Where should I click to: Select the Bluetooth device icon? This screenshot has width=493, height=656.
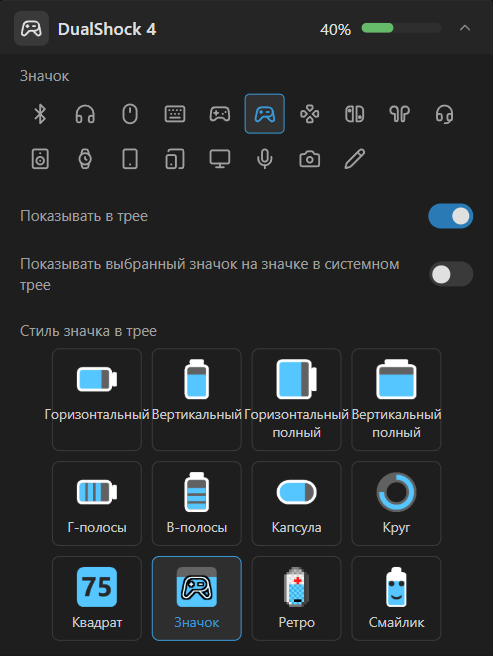point(40,114)
